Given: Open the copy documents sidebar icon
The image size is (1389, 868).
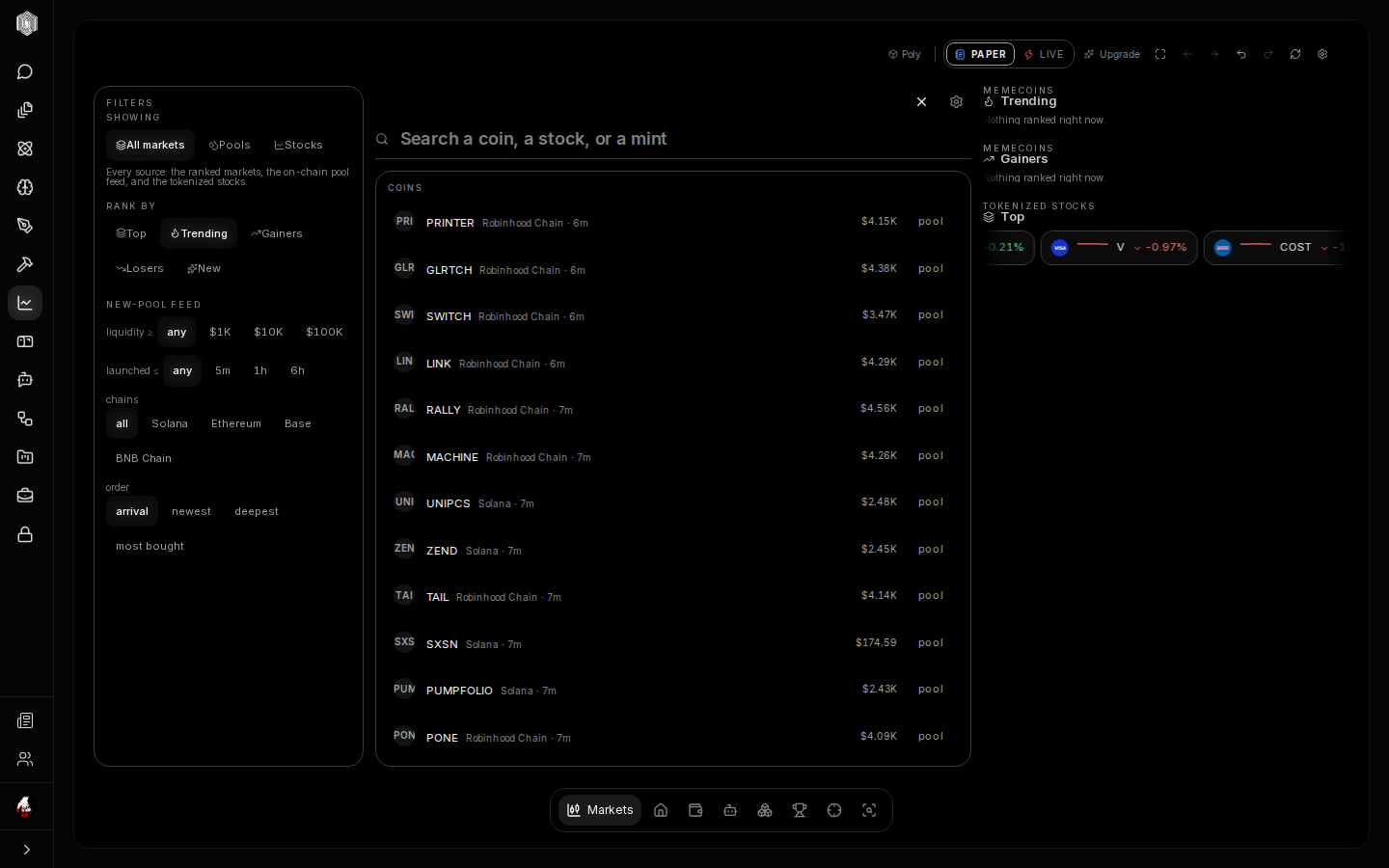Looking at the screenshot, I should (25, 110).
